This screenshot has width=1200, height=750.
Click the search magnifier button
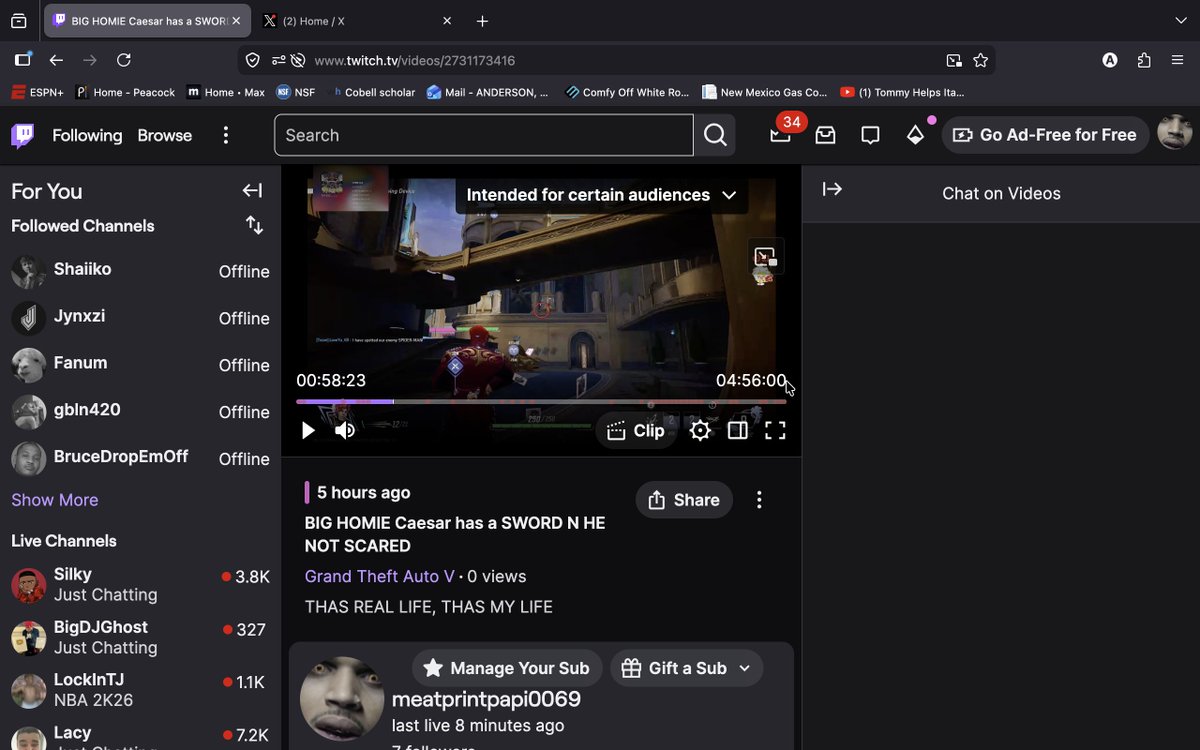click(x=715, y=135)
